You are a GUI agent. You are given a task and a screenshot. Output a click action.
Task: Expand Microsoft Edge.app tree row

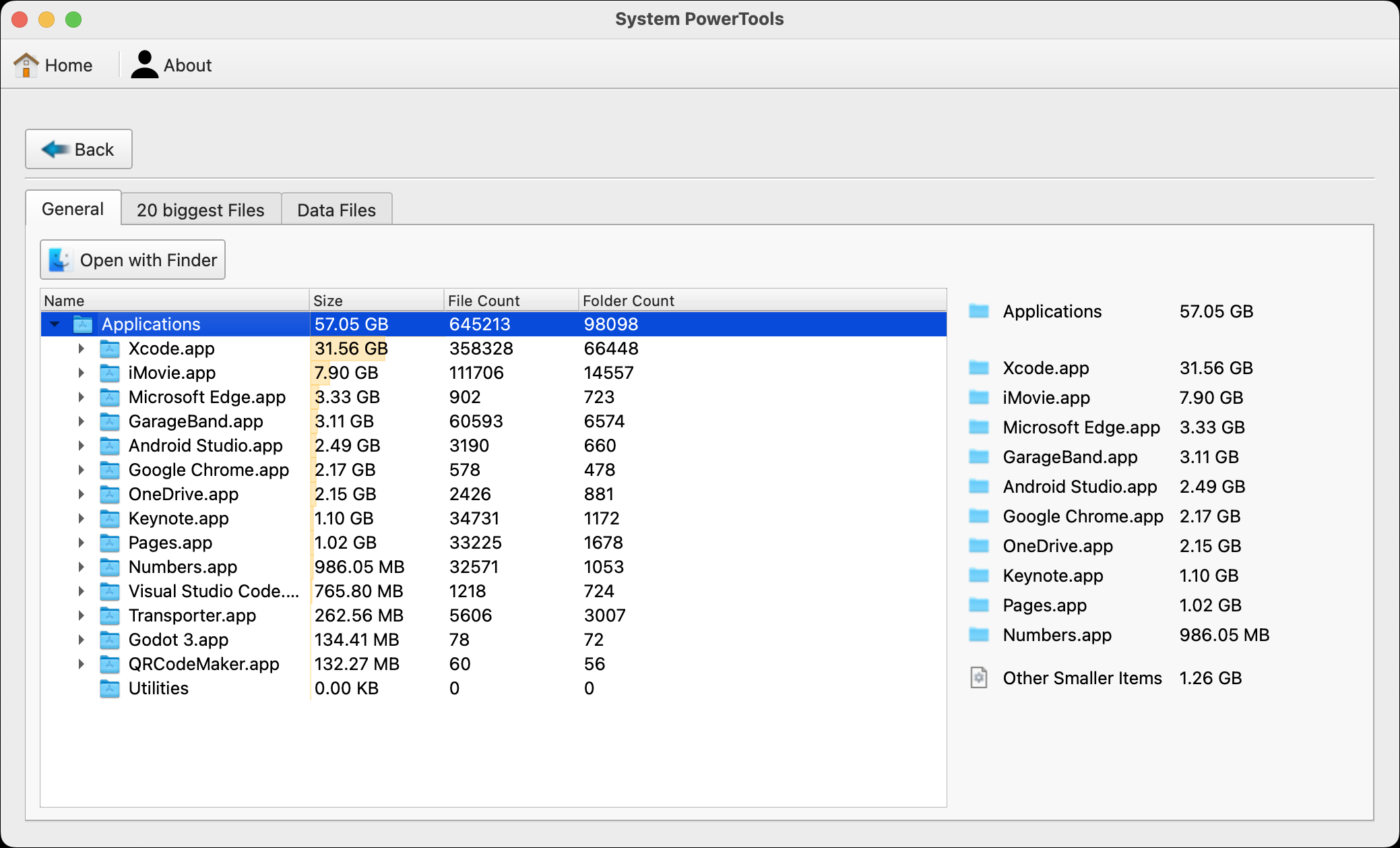click(81, 397)
